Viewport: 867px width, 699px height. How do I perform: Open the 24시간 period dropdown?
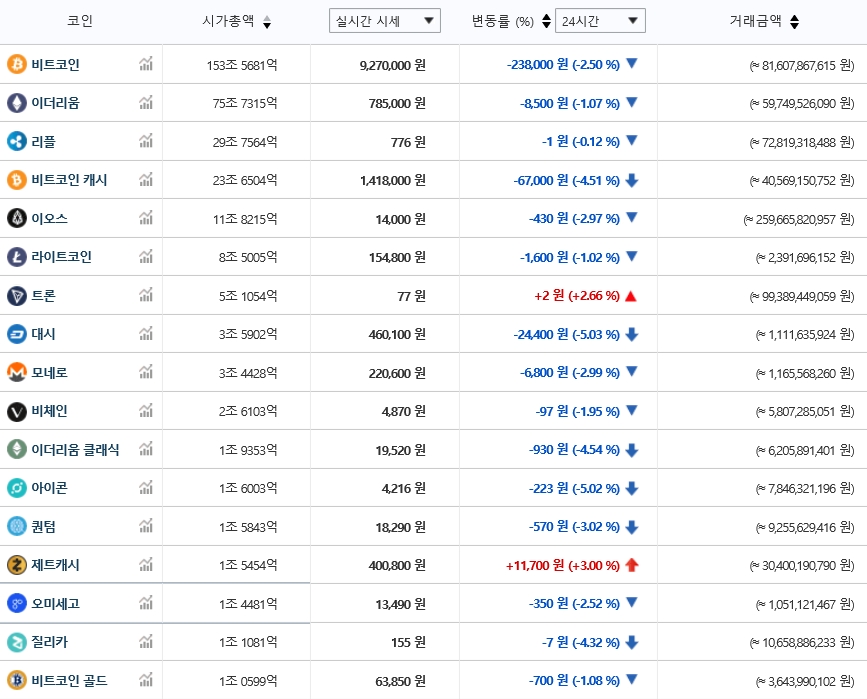point(601,20)
